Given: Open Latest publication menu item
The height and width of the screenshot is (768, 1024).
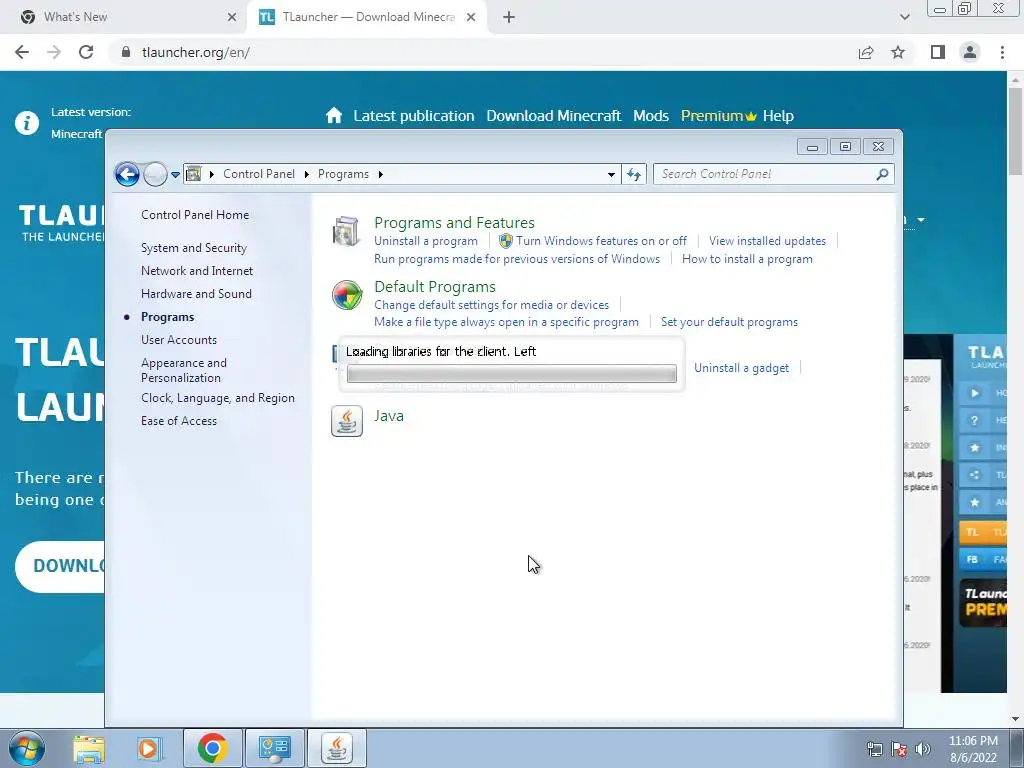Looking at the screenshot, I should pos(414,116).
